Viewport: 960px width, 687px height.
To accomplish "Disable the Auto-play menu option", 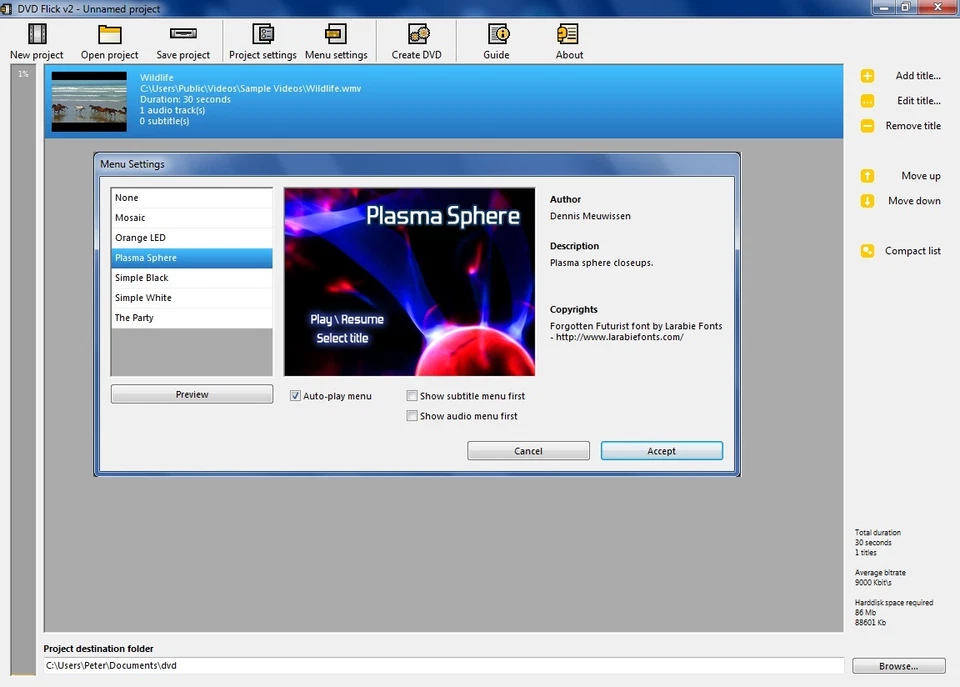I will 295,395.
